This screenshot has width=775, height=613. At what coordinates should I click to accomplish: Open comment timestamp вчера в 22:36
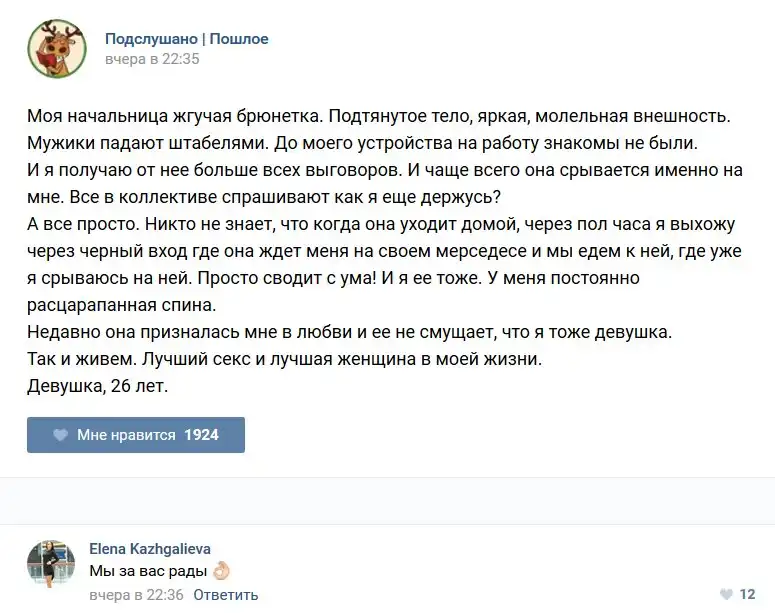(136, 595)
